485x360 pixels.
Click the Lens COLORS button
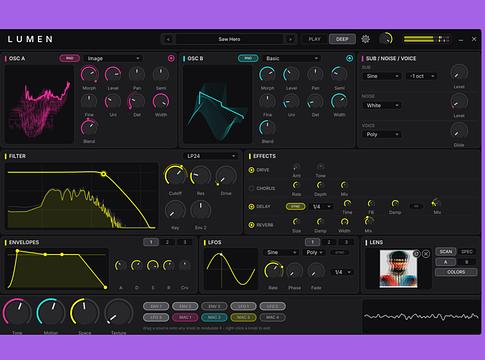[x=456, y=272]
